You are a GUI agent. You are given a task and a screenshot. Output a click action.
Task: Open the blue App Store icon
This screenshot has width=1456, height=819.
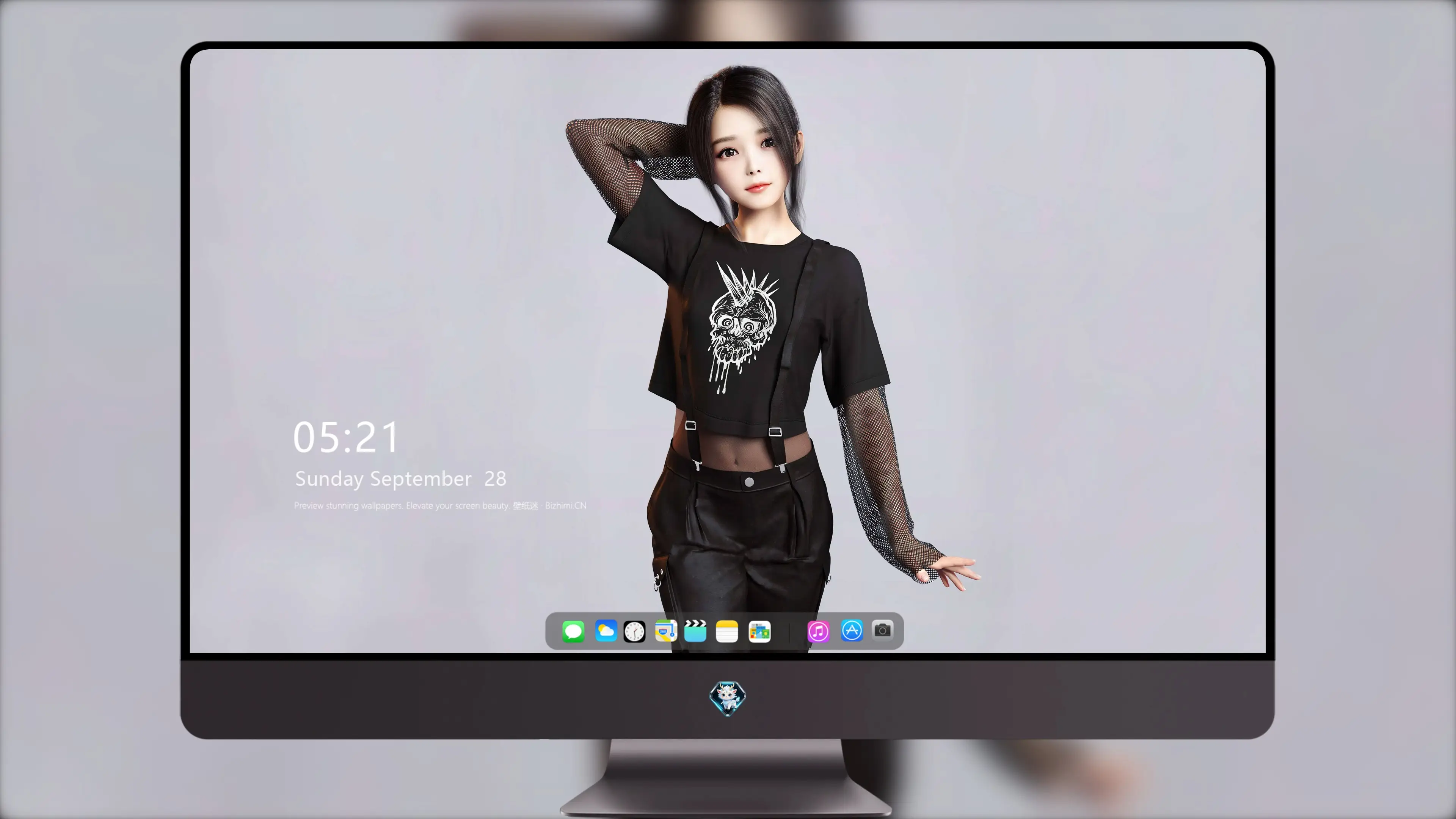[852, 630]
